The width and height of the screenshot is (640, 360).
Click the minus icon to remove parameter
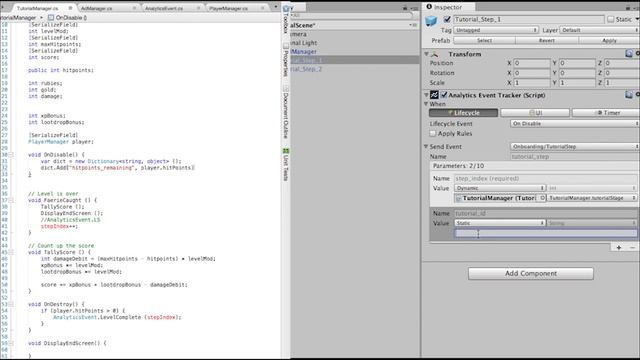coord(632,247)
